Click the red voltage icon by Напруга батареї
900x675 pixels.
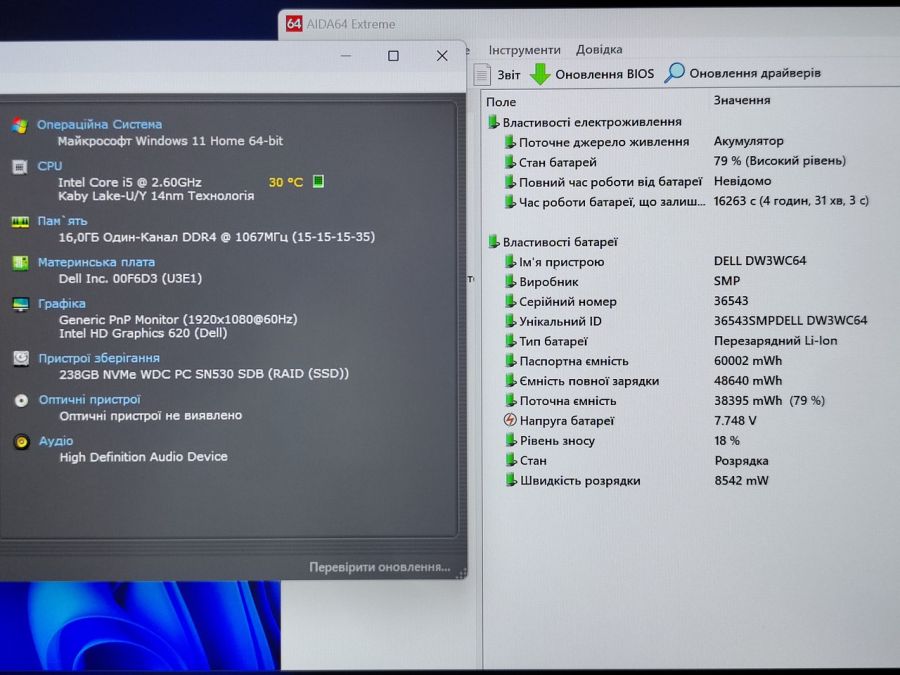click(510, 420)
